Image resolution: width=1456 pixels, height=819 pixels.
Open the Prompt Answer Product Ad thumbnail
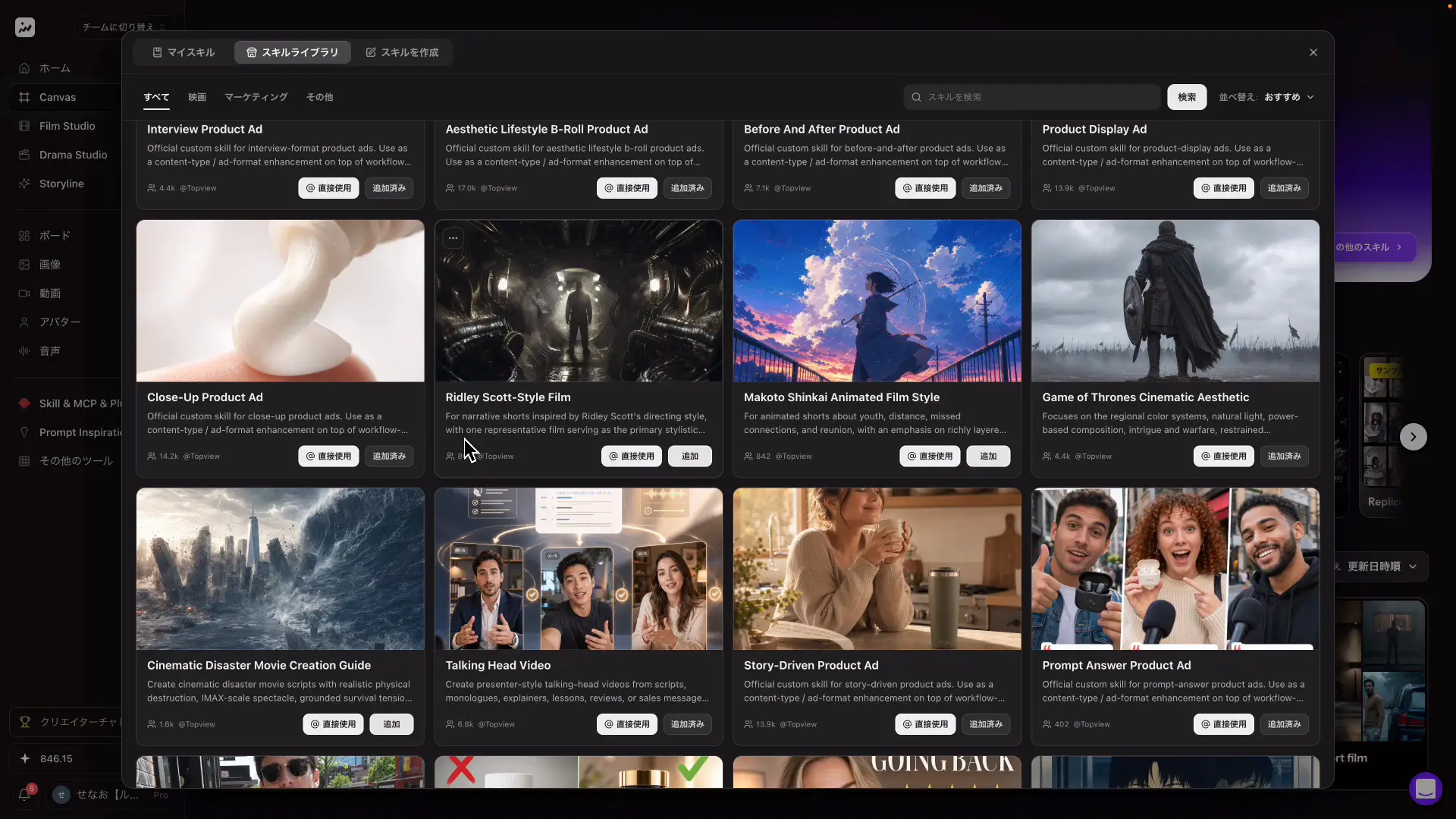click(1175, 569)
